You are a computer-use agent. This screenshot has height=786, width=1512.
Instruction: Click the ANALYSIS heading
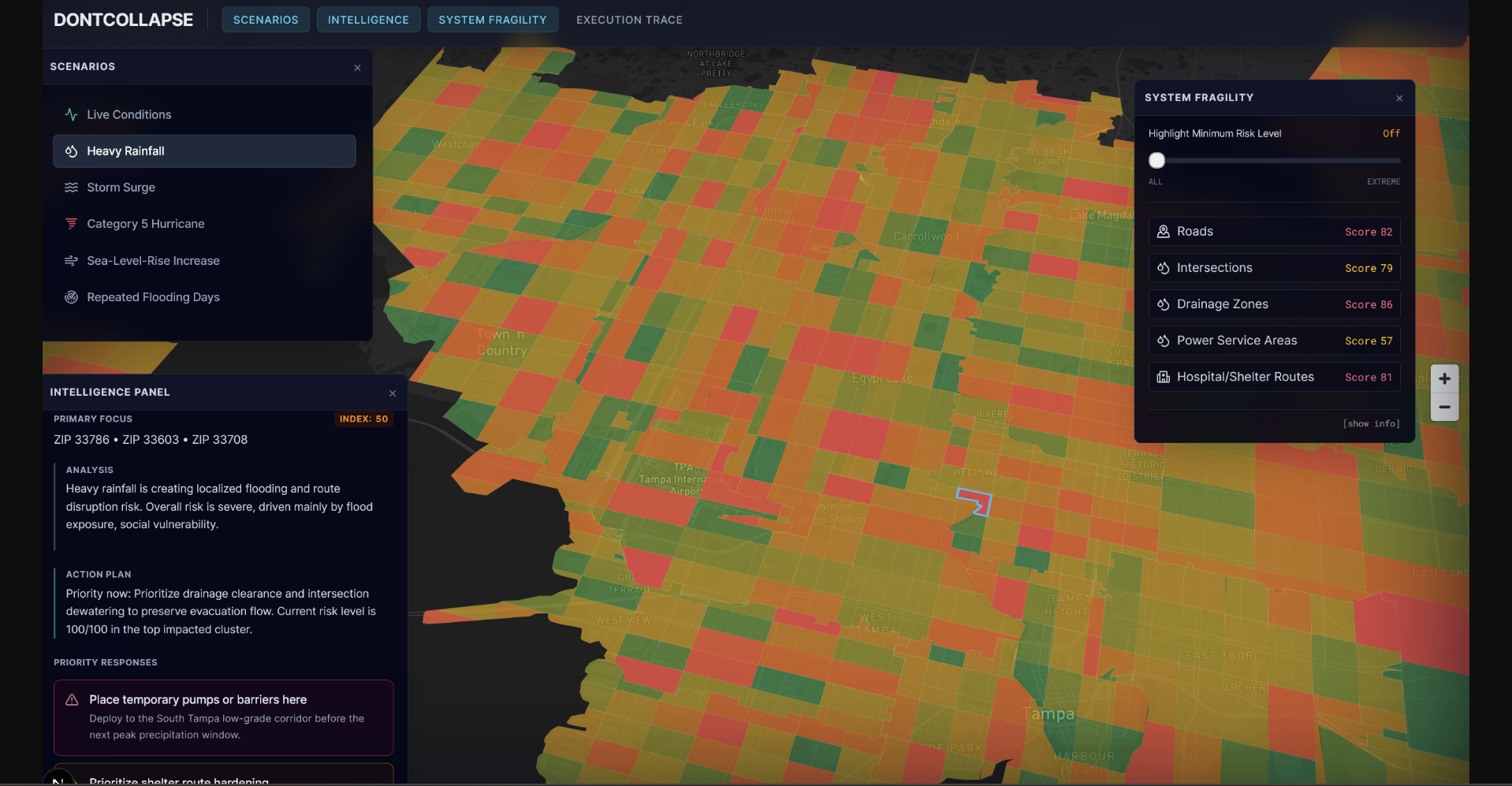coord(90,470)
